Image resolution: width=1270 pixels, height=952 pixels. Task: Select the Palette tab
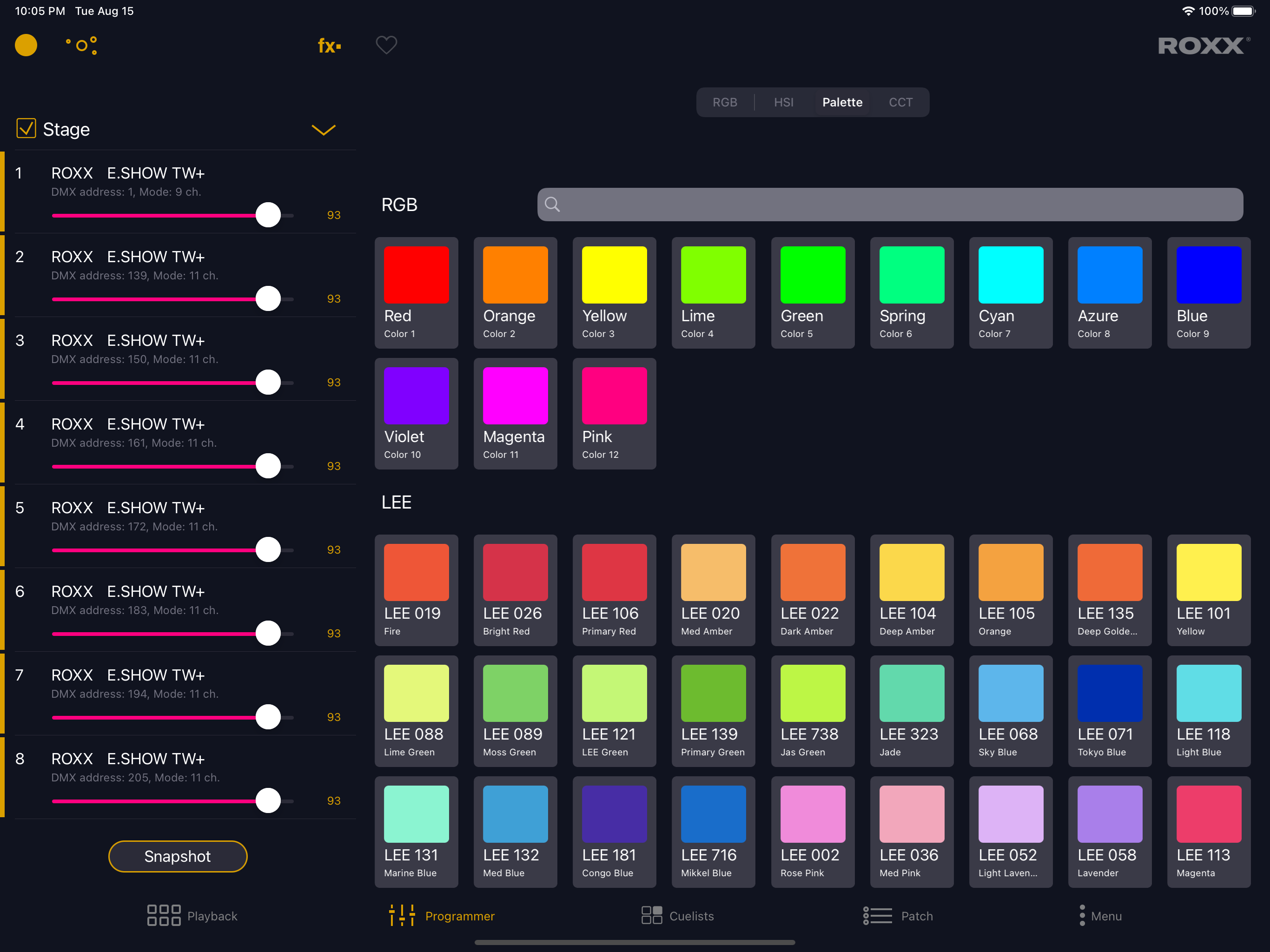pos(842,102)
